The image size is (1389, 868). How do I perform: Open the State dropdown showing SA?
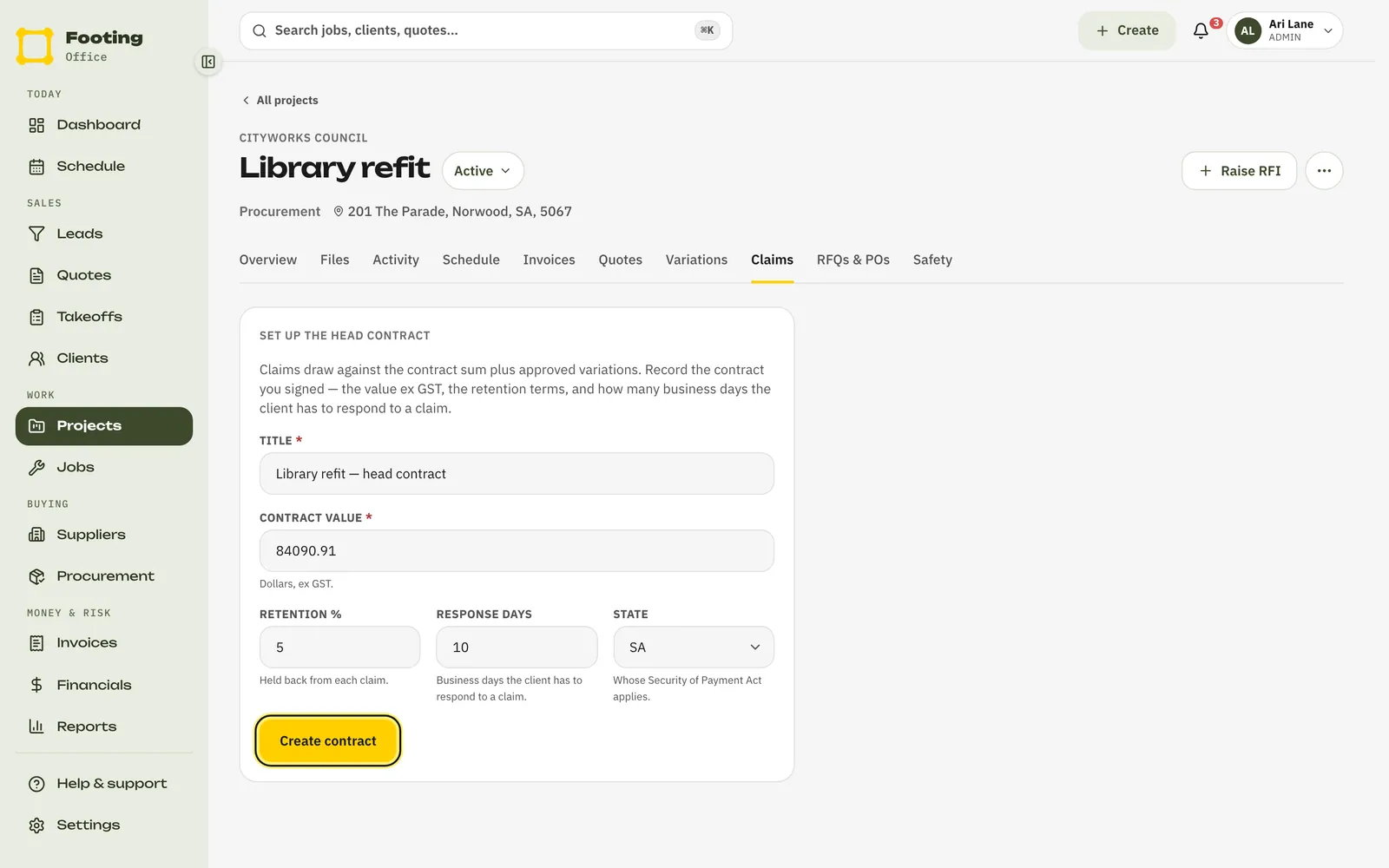tap(694, 648)
